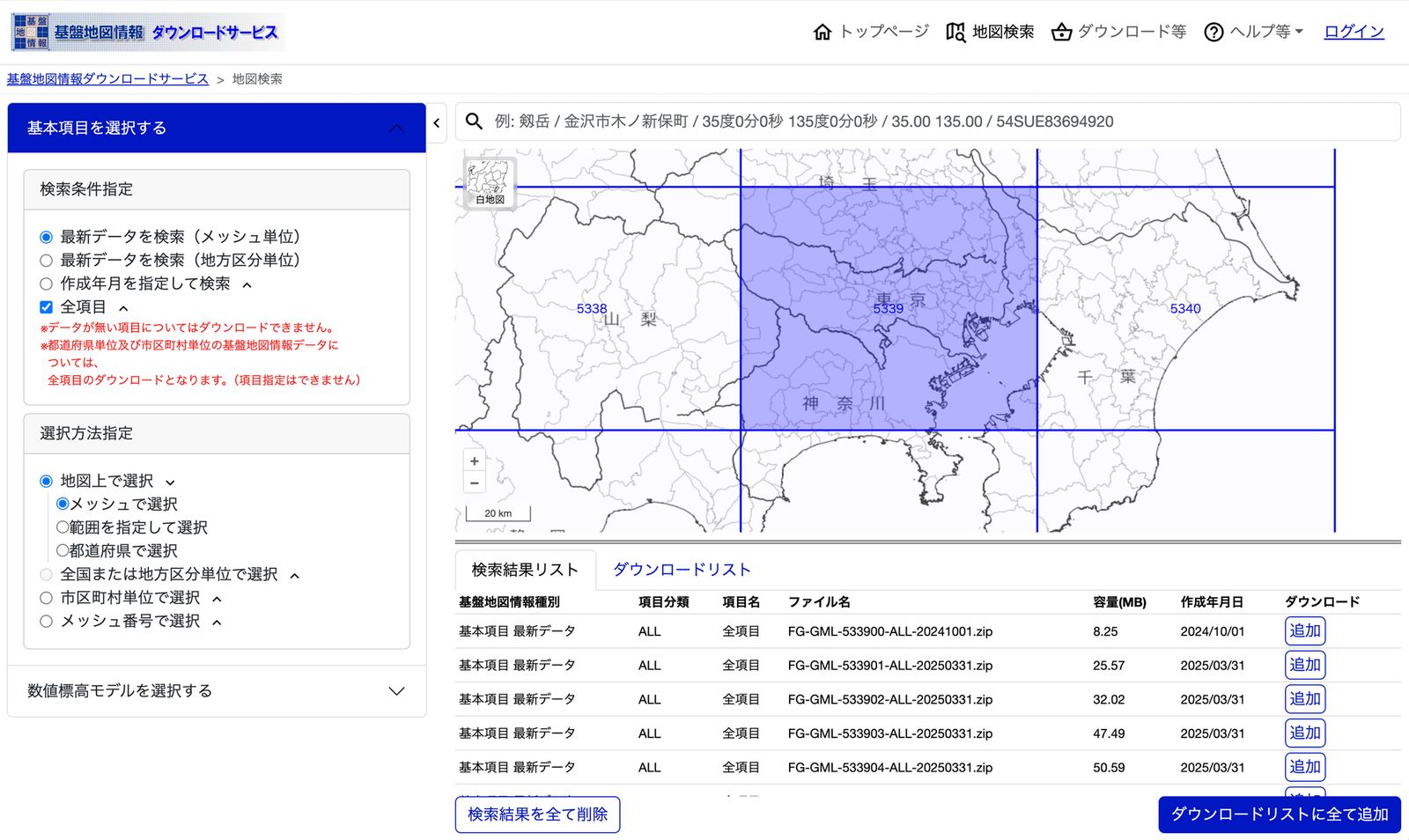Collapse the sidebar with left arrow button
The width and height of the screenshot is (1409, 840).
pos(437,123)
